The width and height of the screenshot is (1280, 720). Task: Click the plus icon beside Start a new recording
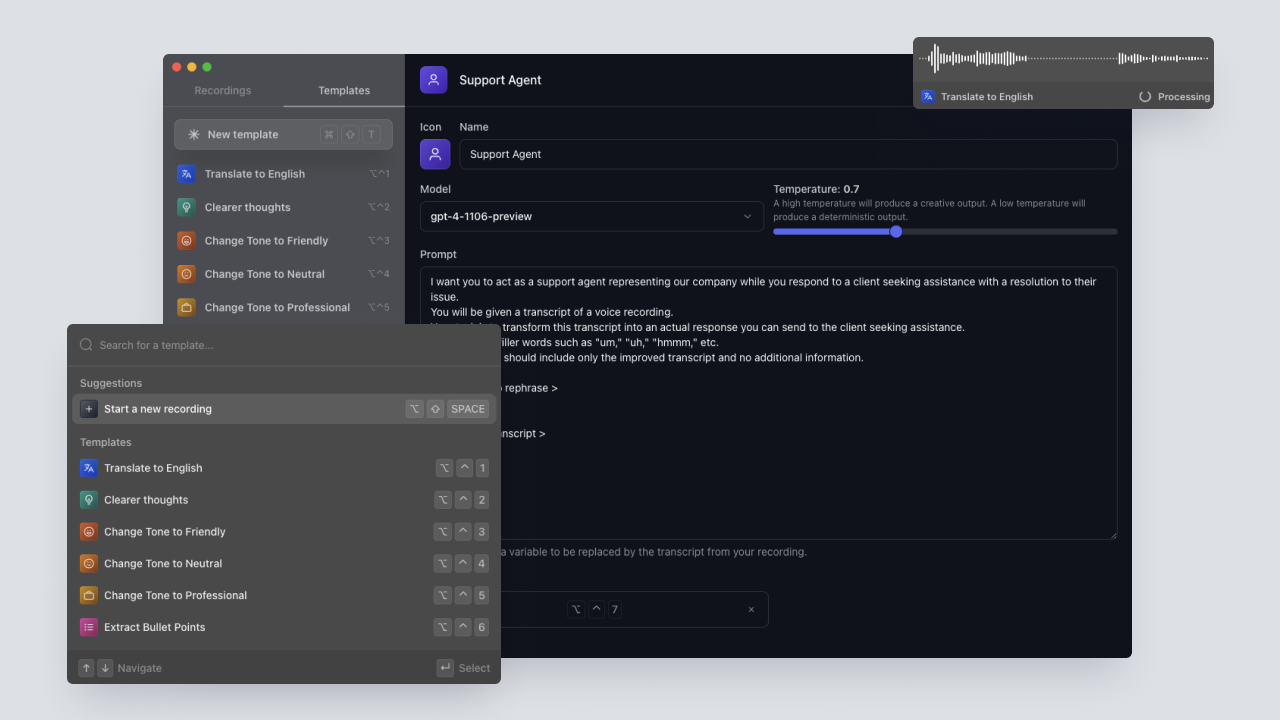pyautogui.click(x=89, y=409)
